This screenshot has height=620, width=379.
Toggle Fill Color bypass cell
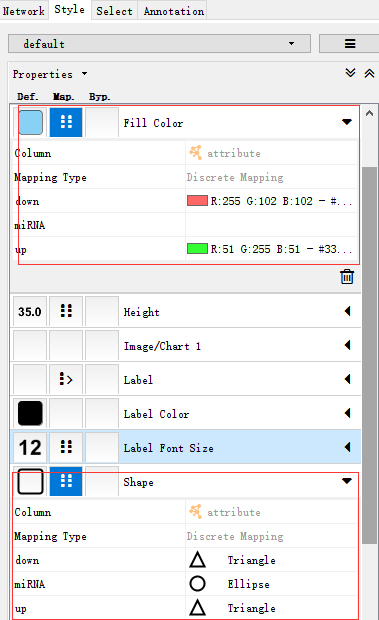(x=102, y=123)
